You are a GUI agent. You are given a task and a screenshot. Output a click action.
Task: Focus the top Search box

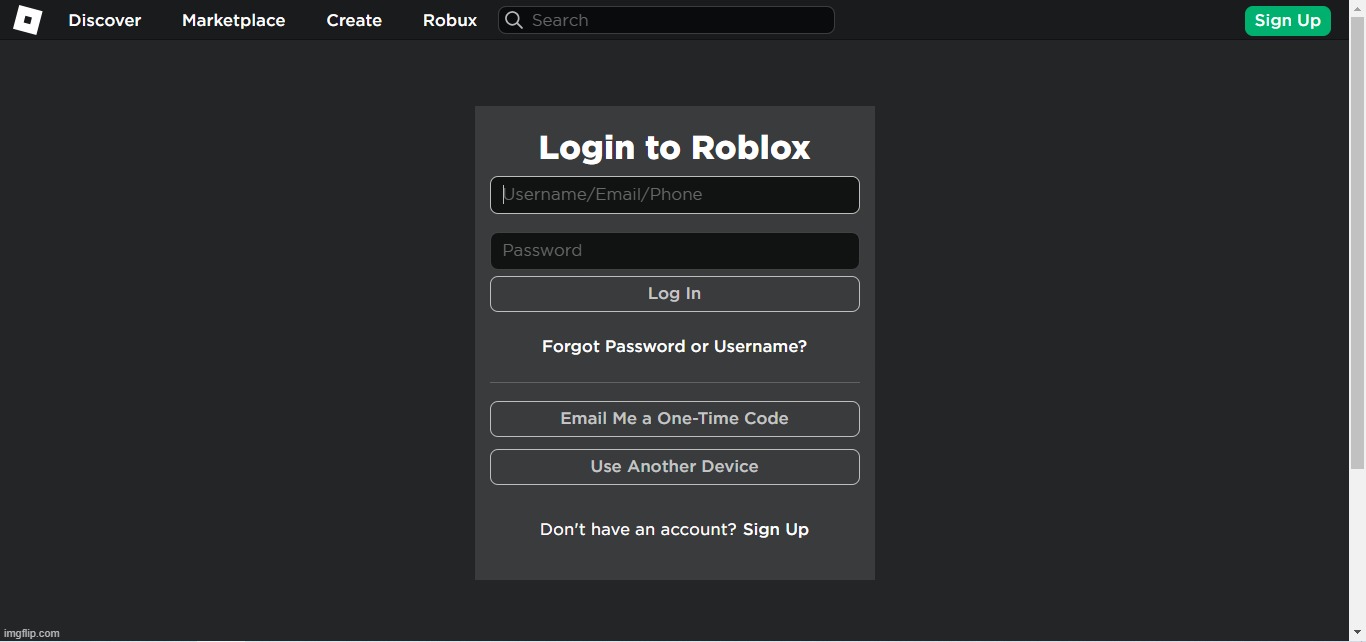pos(680,20)
